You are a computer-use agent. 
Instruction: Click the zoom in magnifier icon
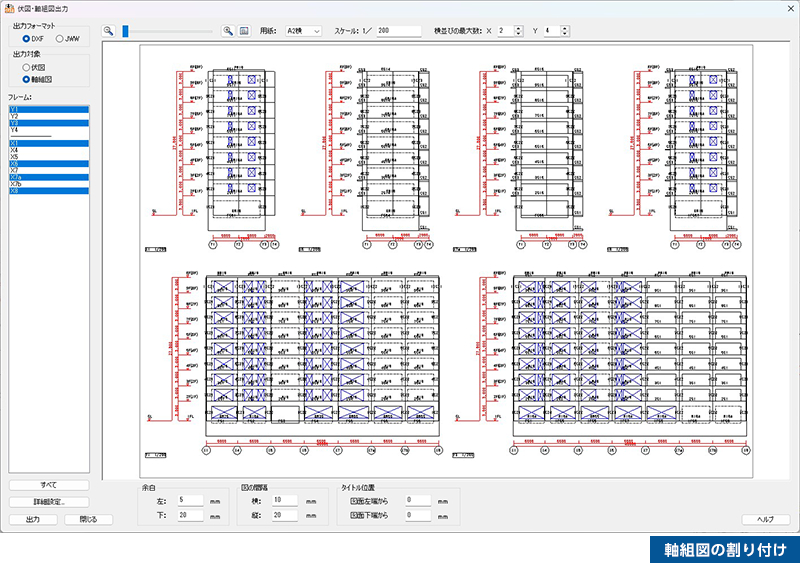(x=228, y=31)
